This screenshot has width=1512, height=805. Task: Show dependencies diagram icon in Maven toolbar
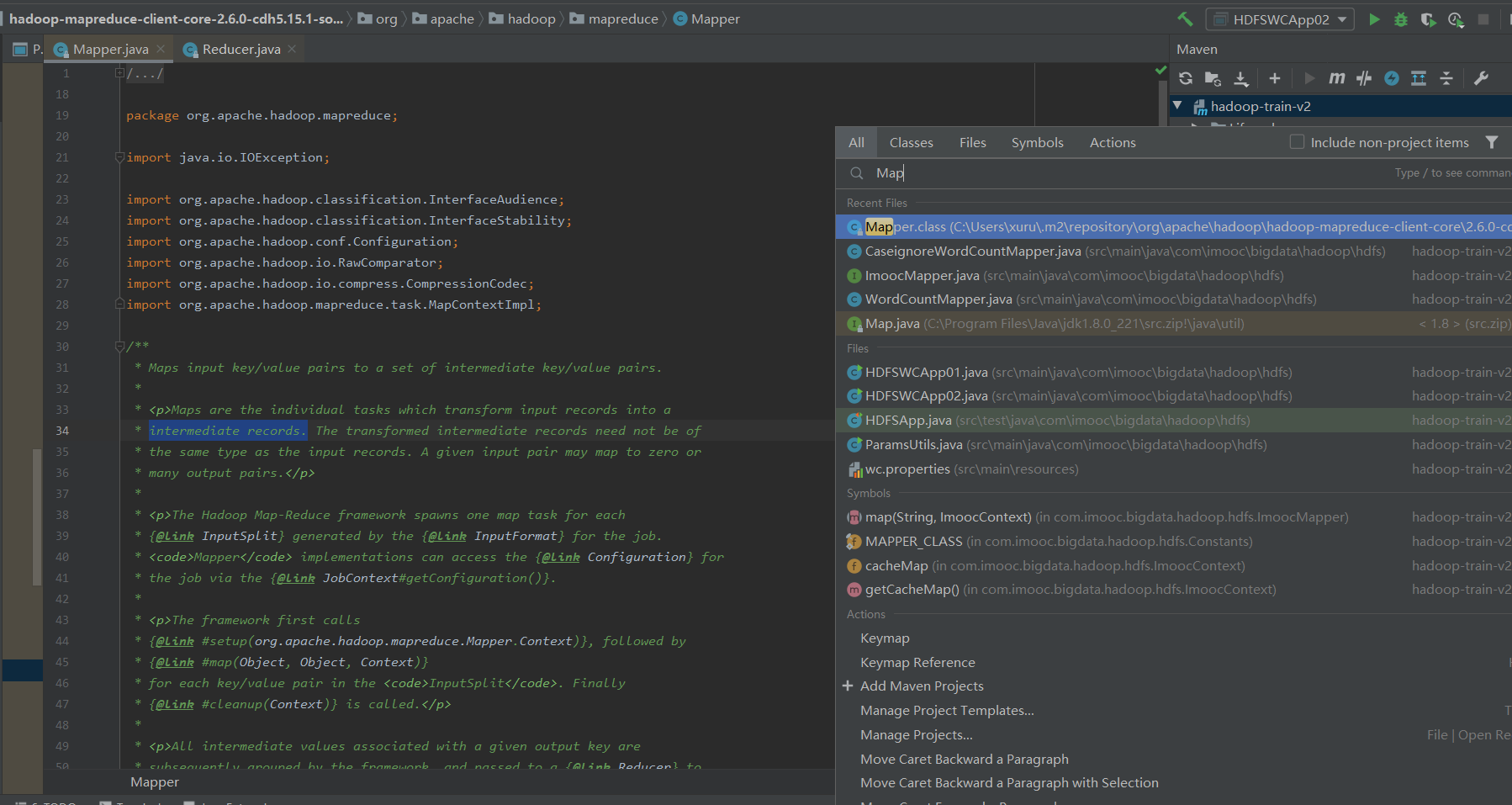point(1419,78)
